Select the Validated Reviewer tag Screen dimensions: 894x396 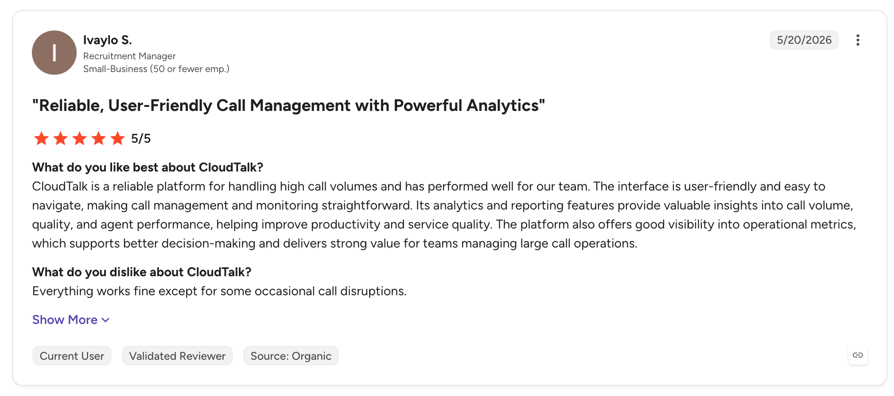click(177, 356)
